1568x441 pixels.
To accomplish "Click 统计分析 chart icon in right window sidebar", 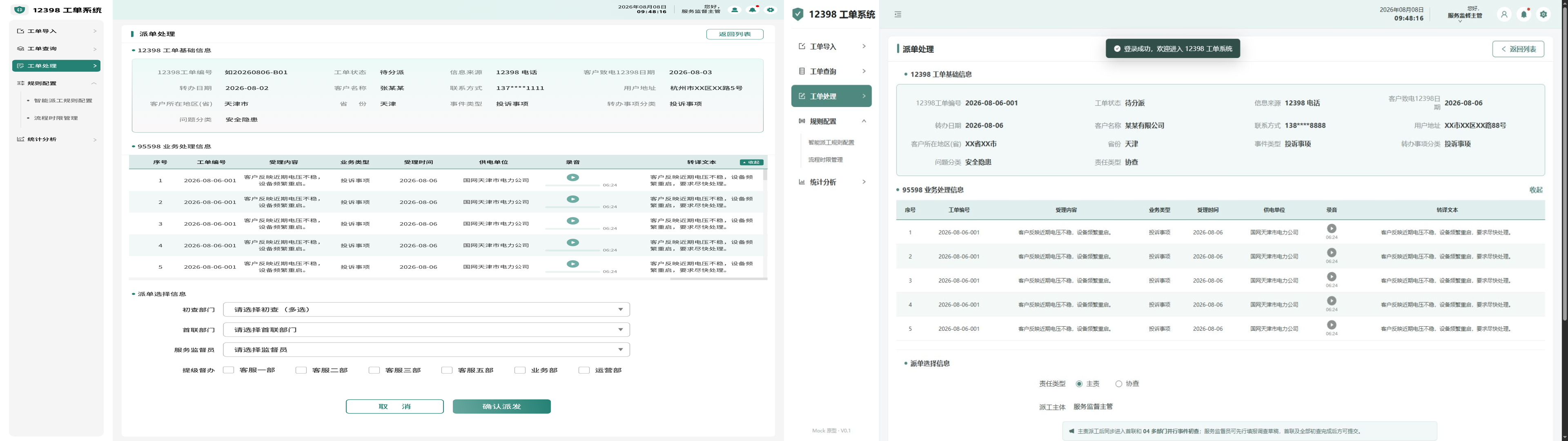I will [x=802, y=182].
